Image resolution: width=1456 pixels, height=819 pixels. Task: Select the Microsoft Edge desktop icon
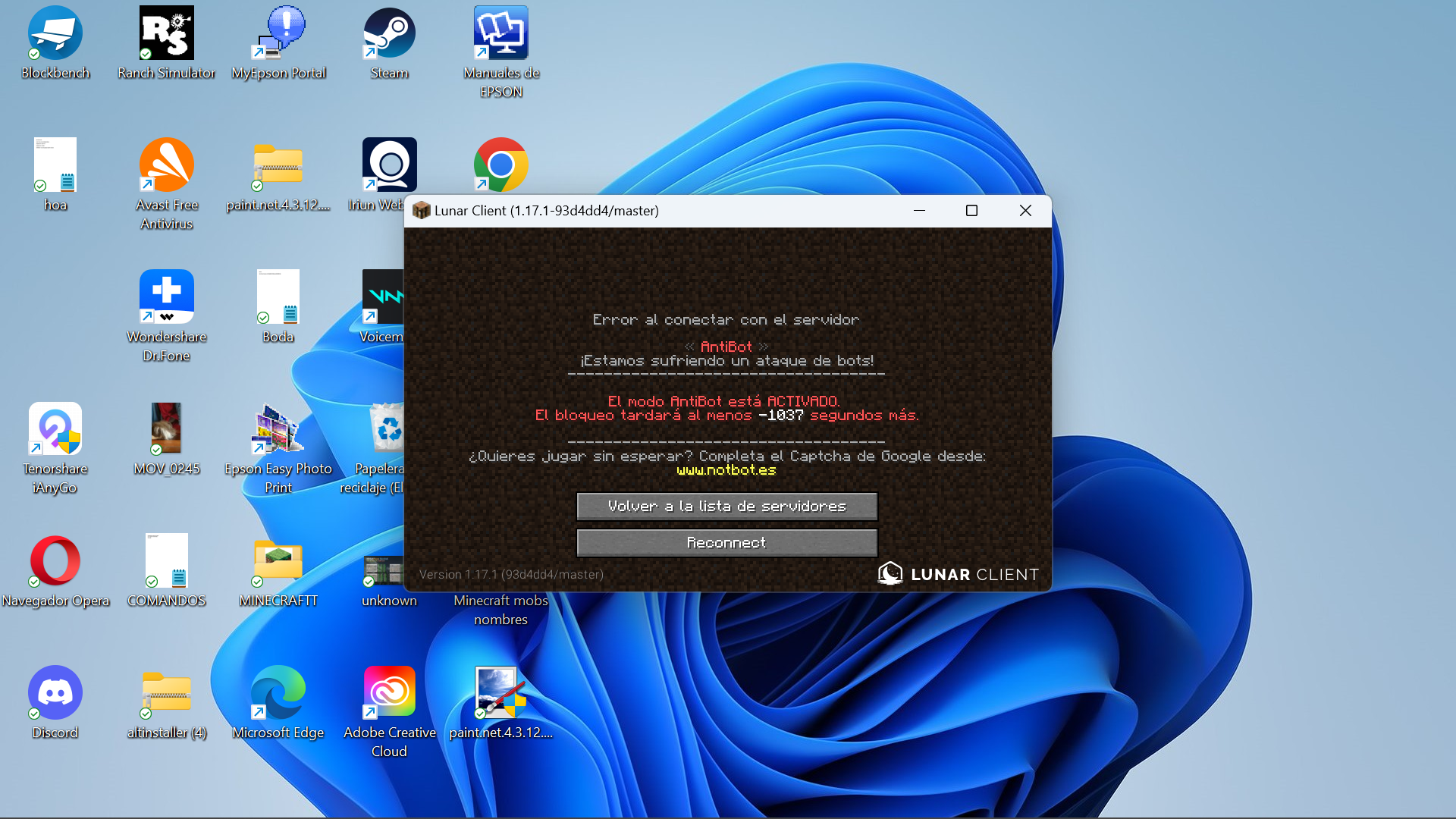point(278,693)
